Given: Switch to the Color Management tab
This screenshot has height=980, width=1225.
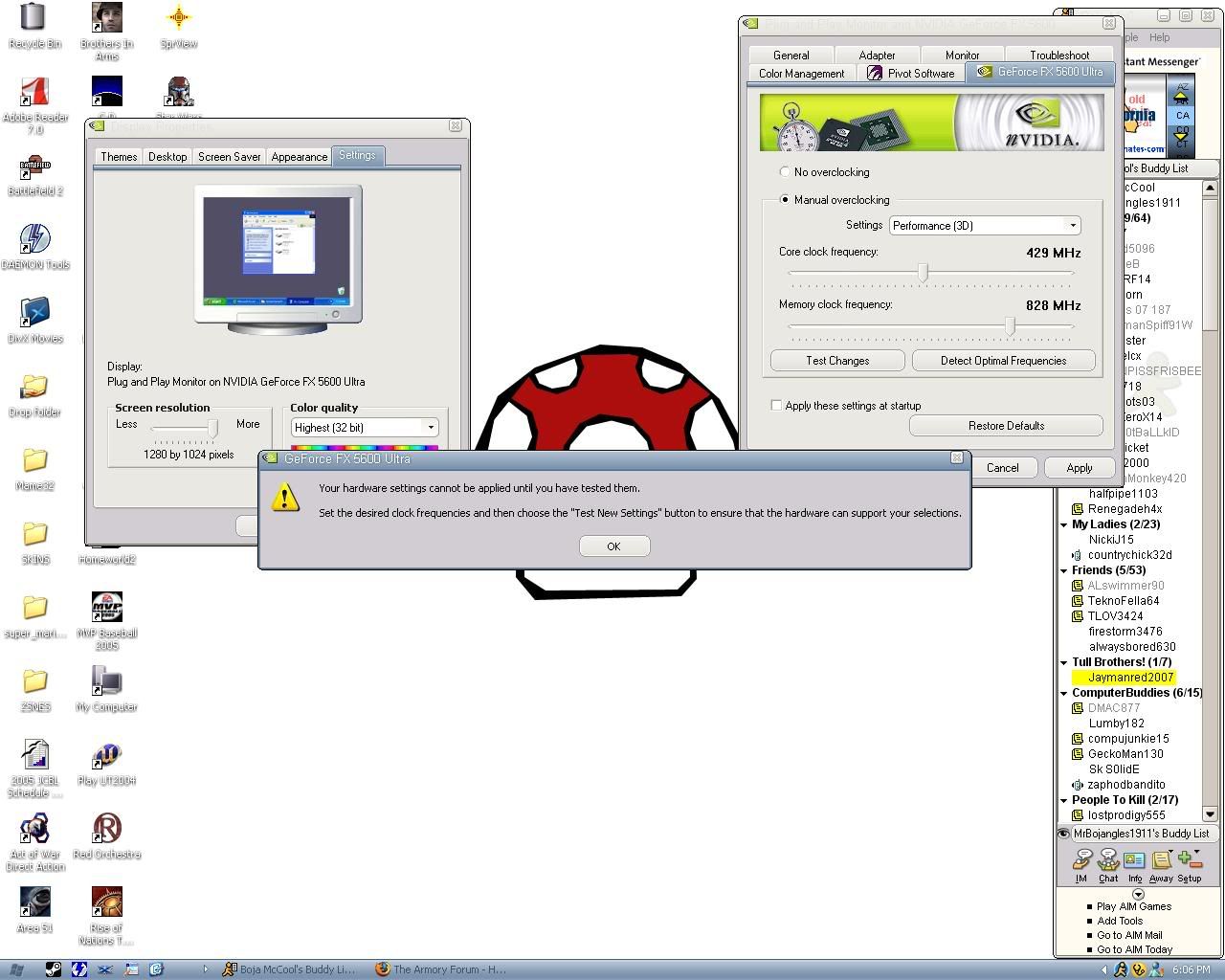Looking at the screenshot, I should 801,74.
